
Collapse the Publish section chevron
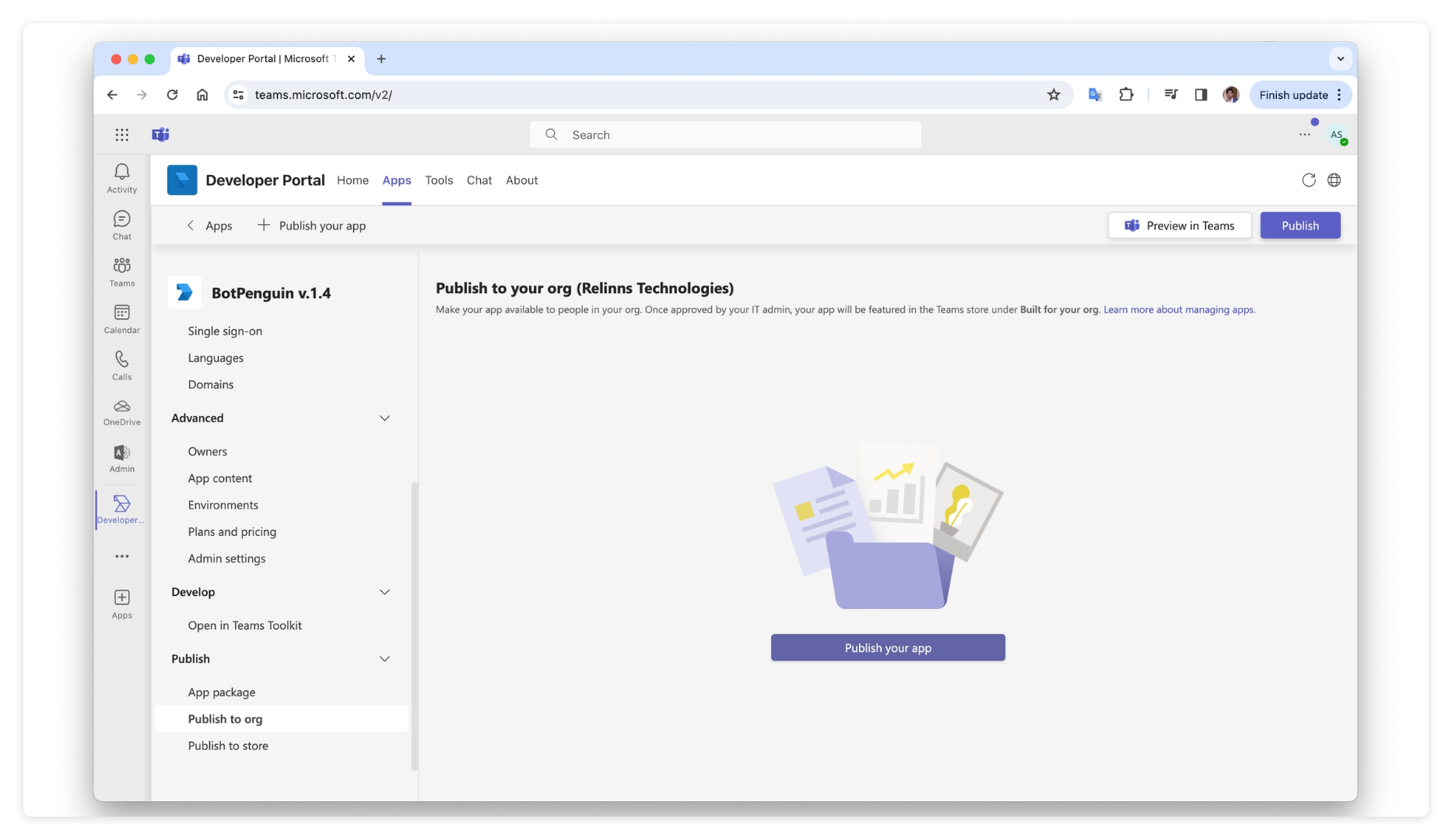384,659
